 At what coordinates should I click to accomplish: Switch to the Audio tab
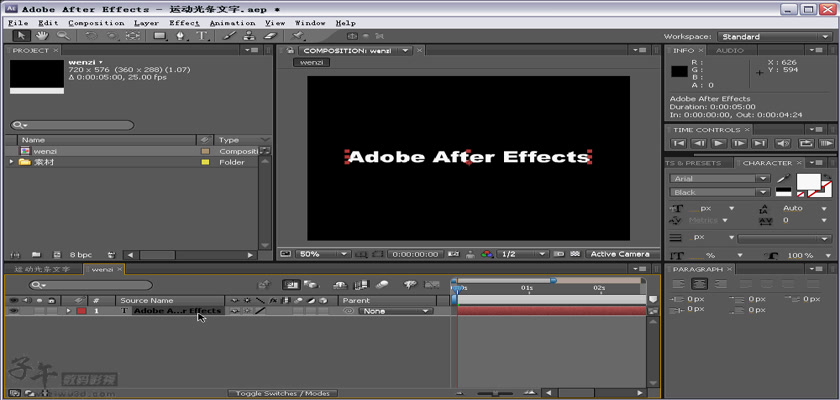click(730, 50)
